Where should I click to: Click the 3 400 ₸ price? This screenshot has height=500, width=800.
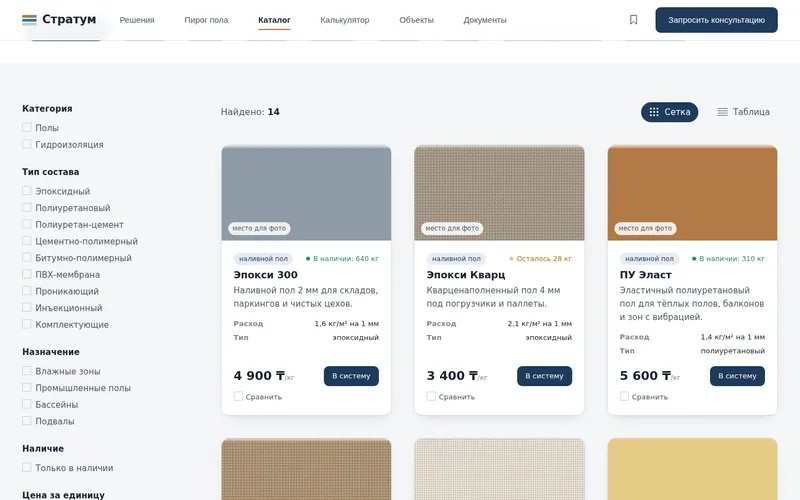tap(457, 376)
